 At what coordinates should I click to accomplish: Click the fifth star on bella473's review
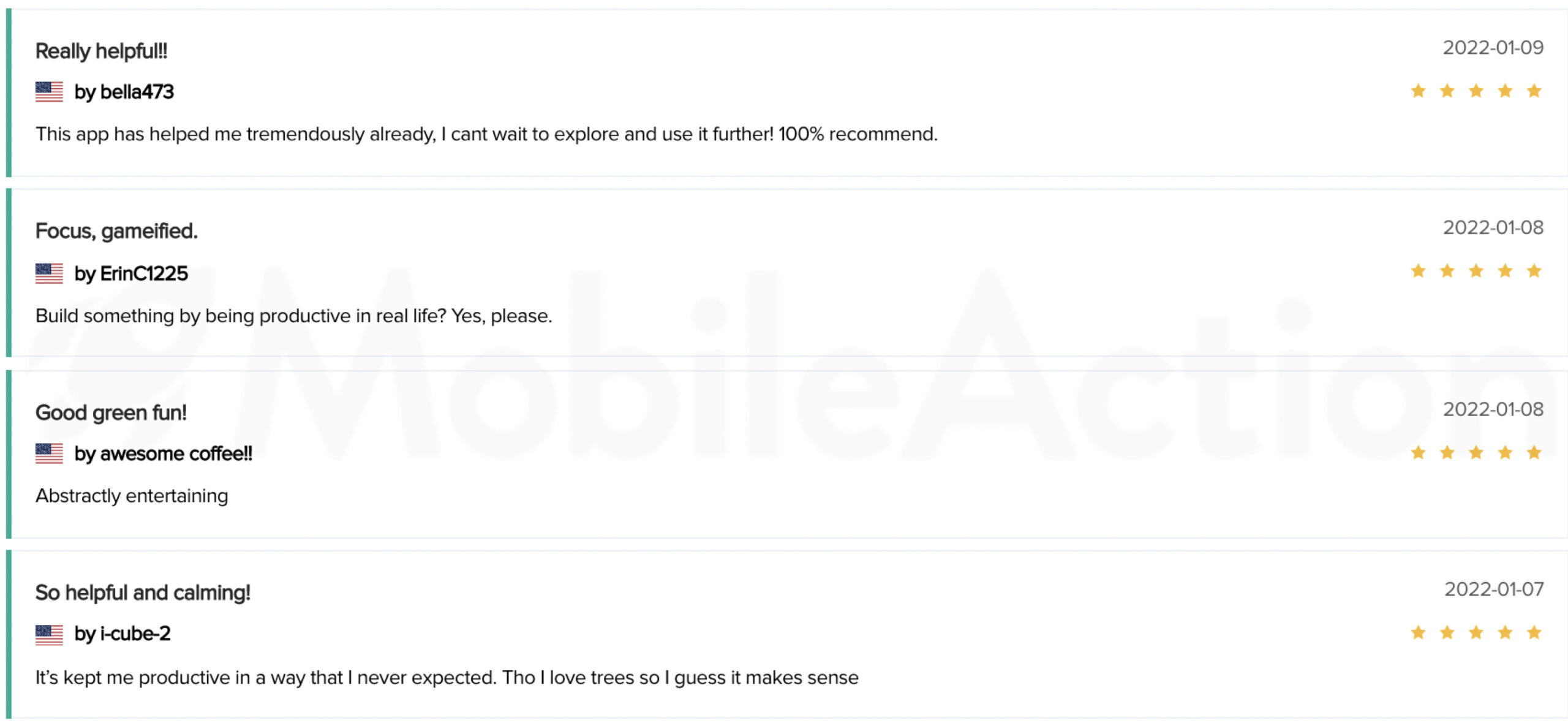1534,91
